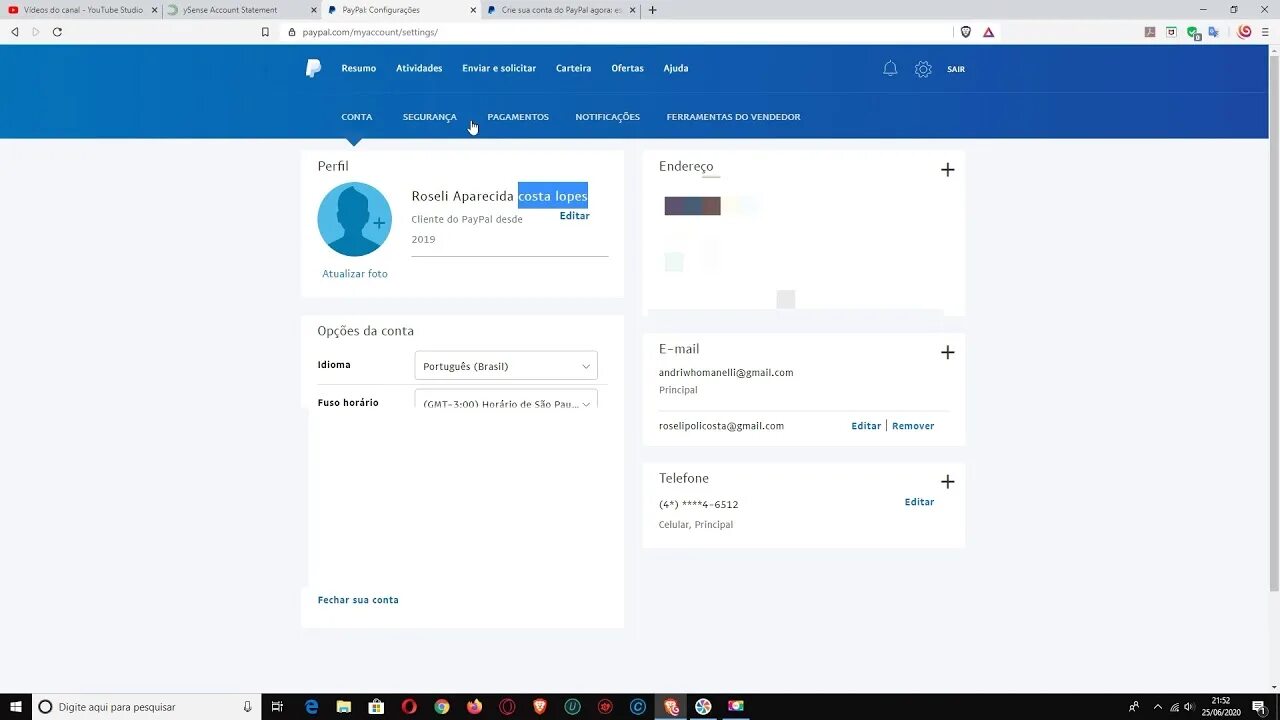
Task: Open Atividades in top navigation
Action: (x=419, y=68)
